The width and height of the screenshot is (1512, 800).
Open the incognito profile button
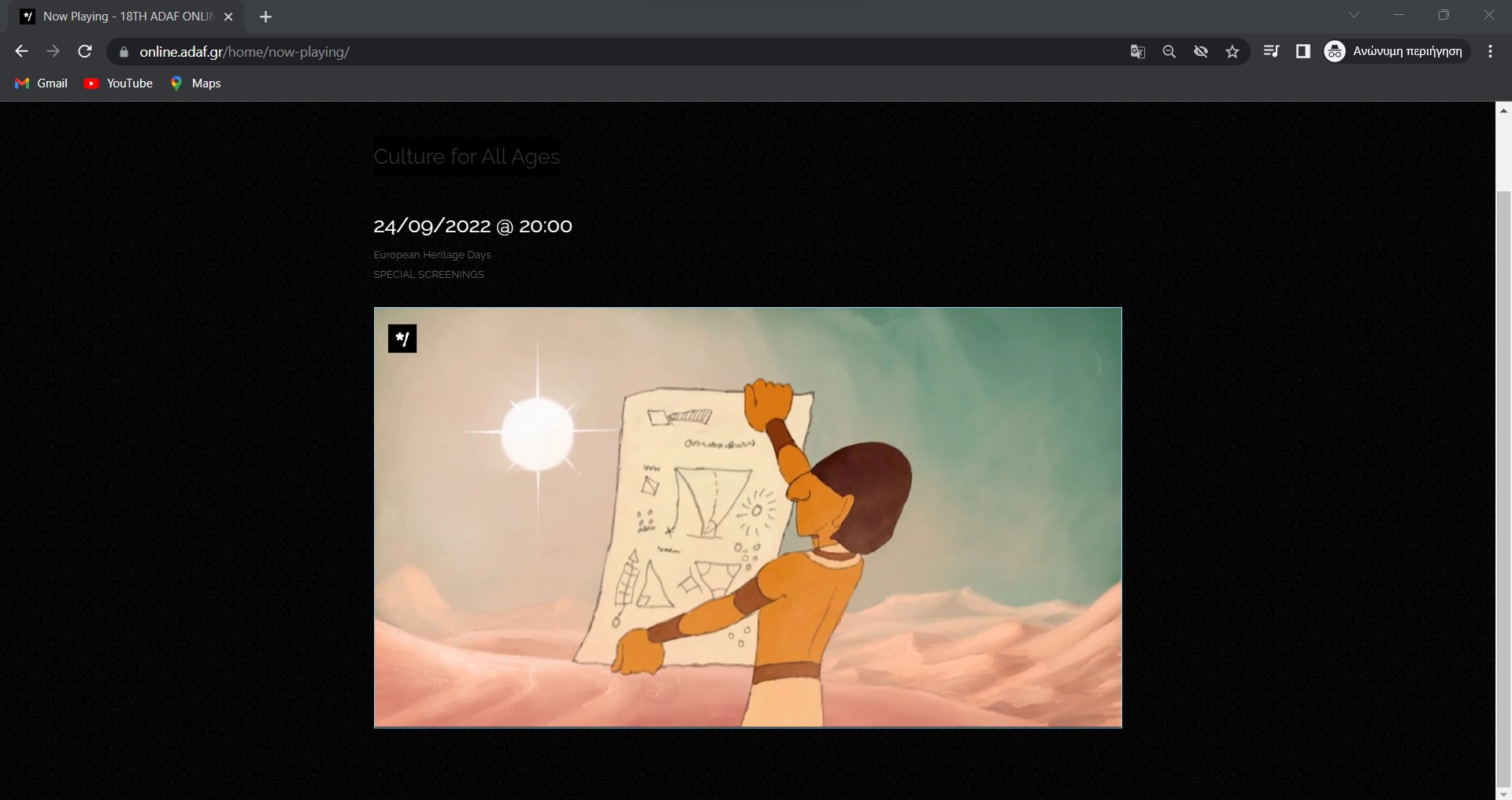tap(1397, 51)
